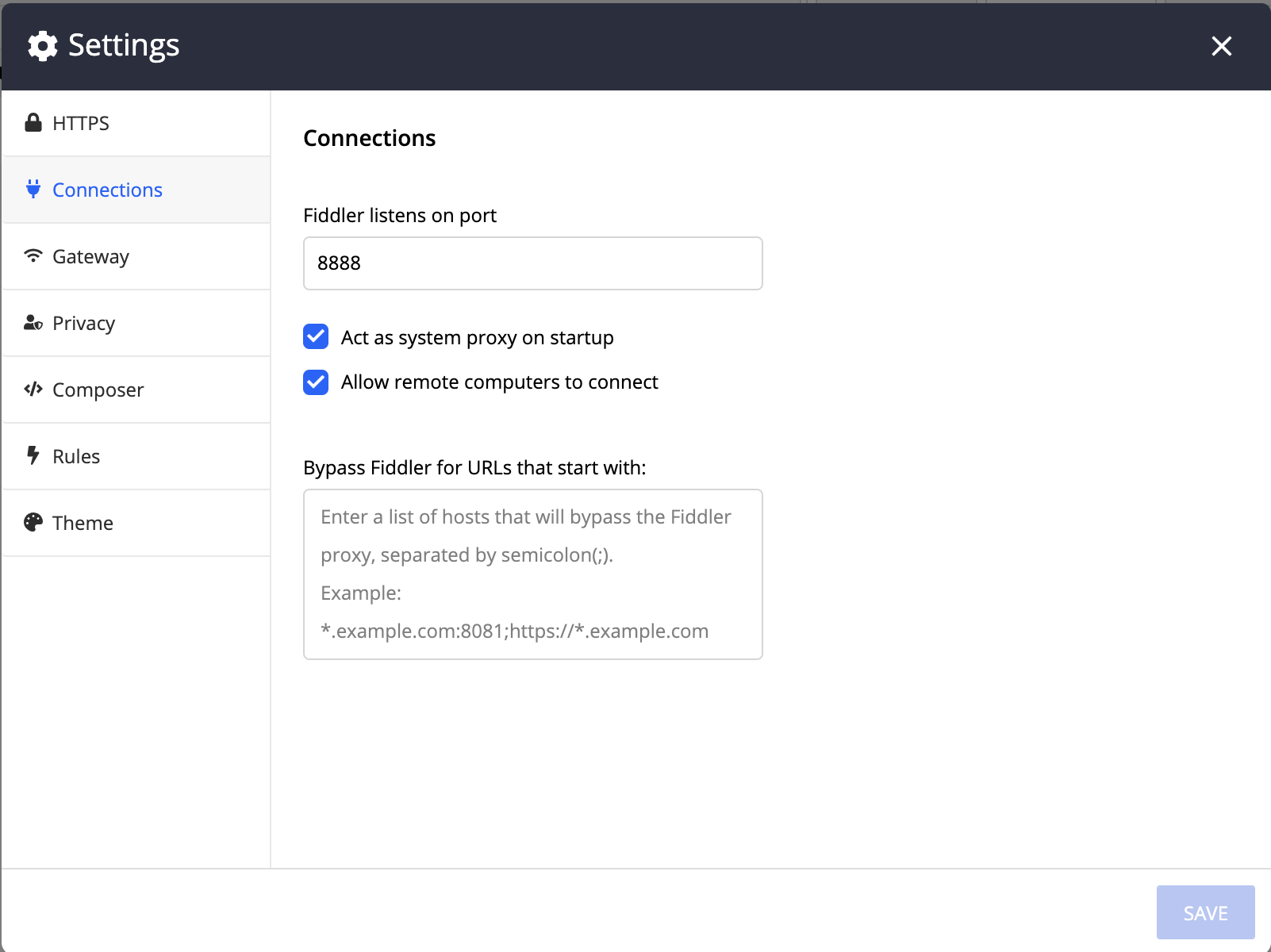1271x952 pixels.
Task: Open the HTTPS settings tab
Action: click(x=81, y=123)
